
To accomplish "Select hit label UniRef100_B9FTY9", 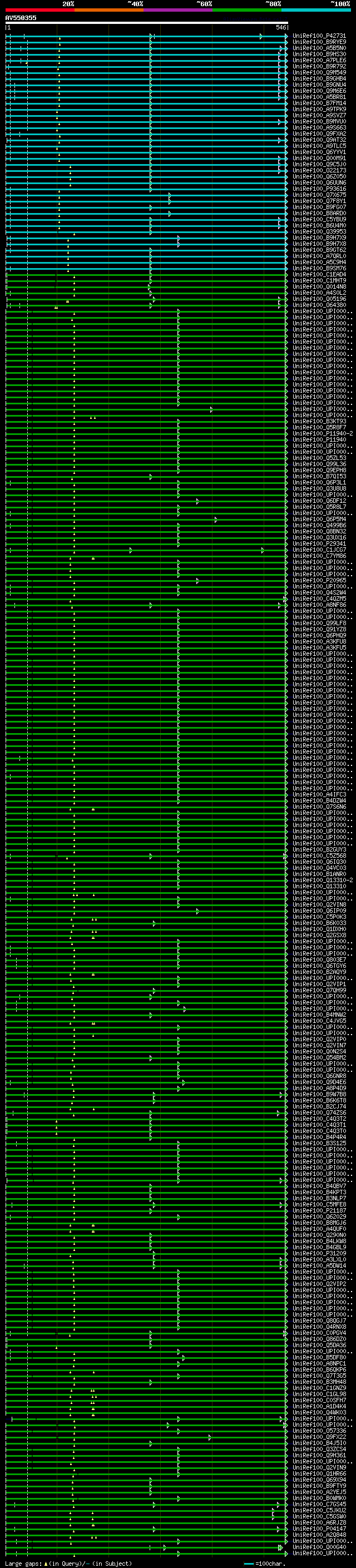I will (x=319, y=1485).
